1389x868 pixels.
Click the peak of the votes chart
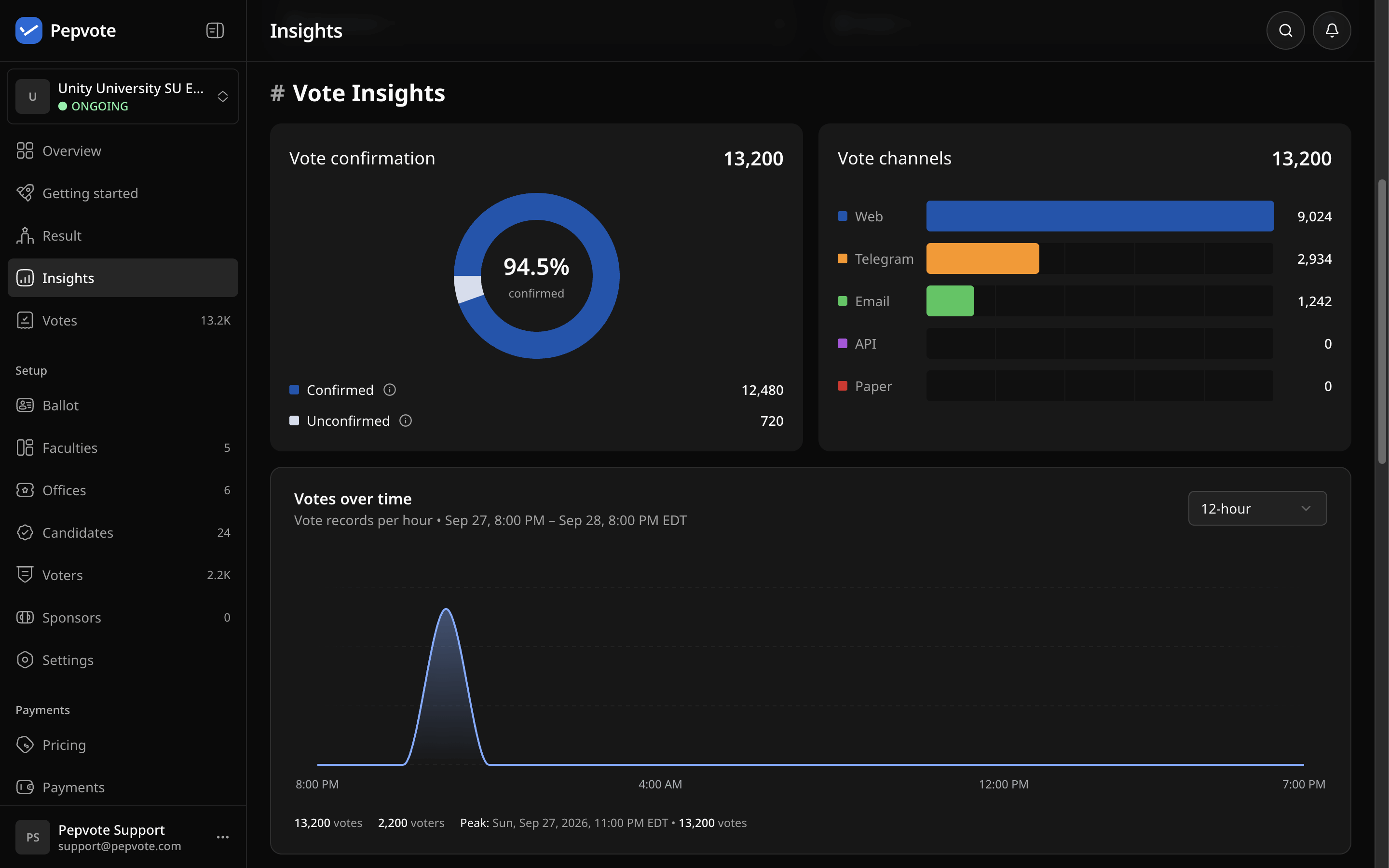point(446,609)
